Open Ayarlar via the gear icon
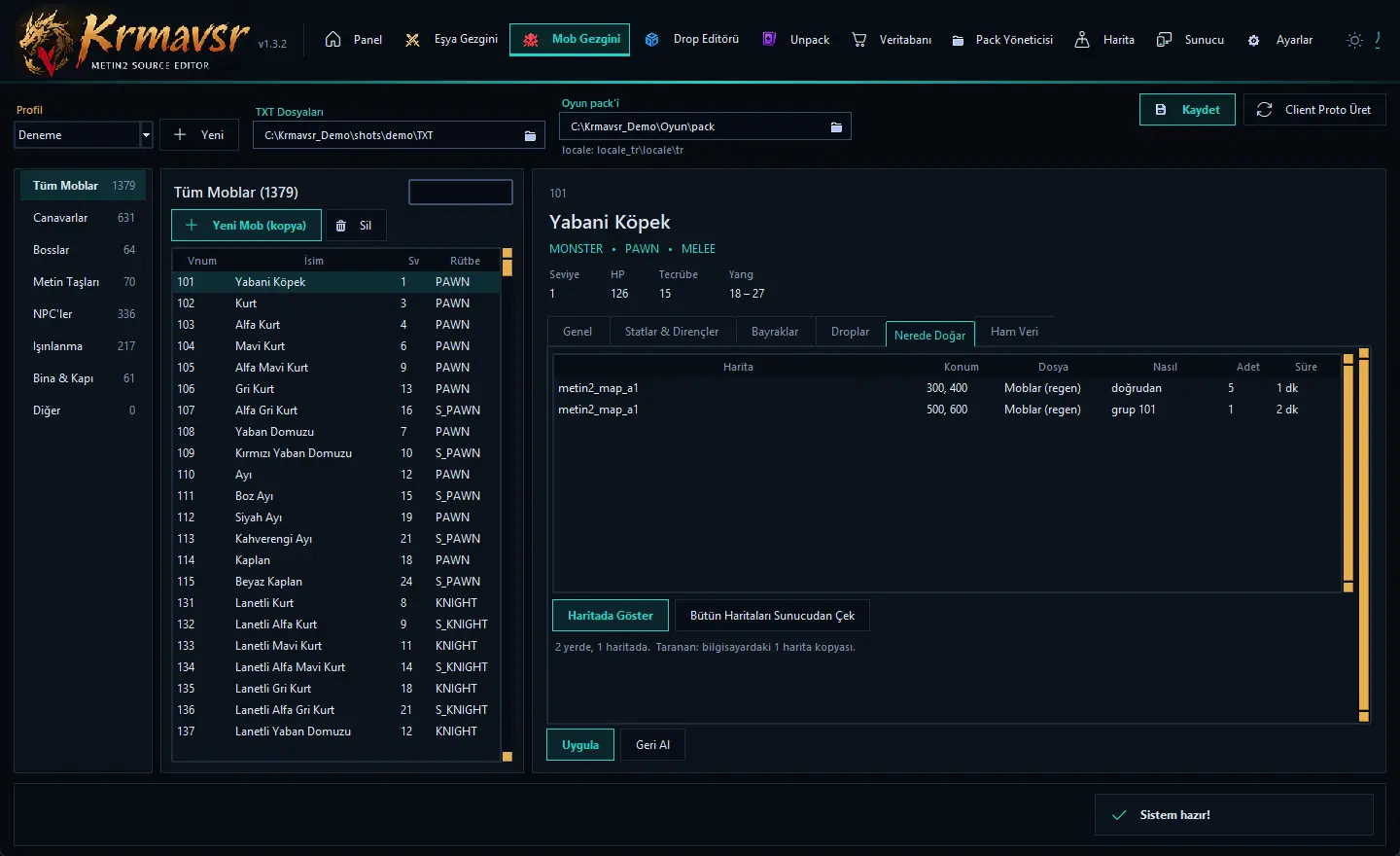The height and width of the screenshot is (856, 1400). tap(1254, 41)
